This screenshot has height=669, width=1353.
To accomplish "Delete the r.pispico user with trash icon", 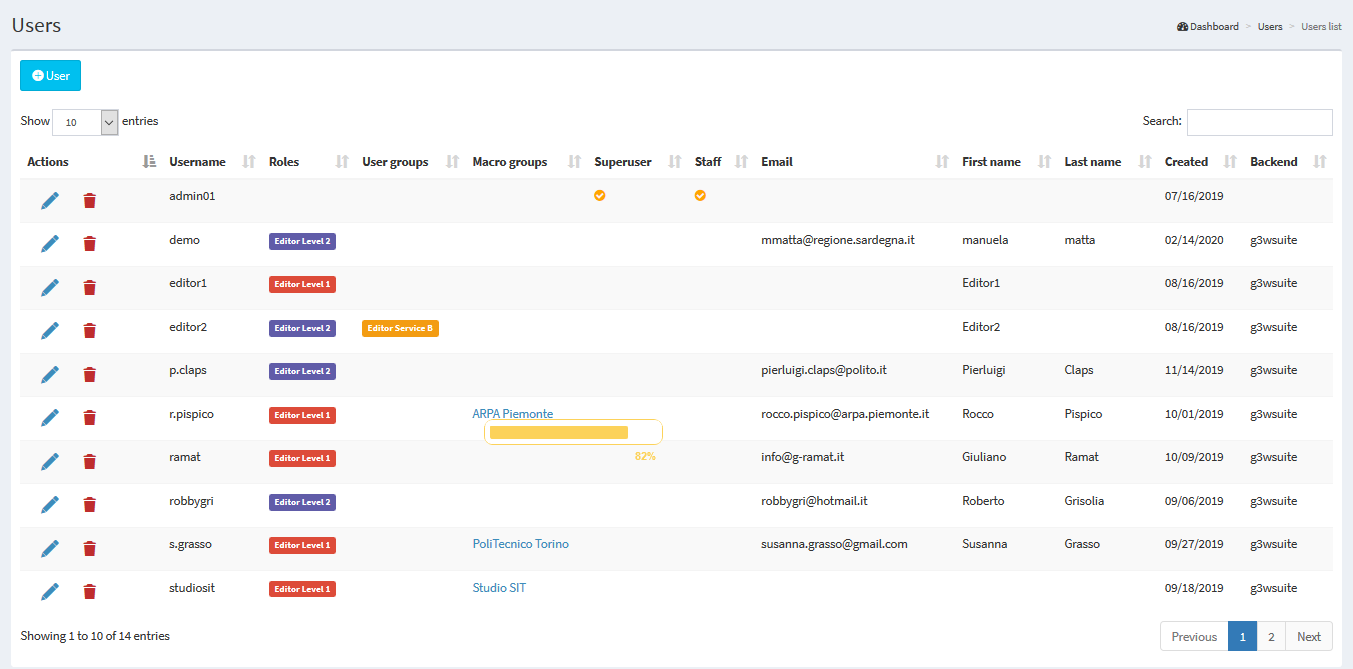I will 90,418.
